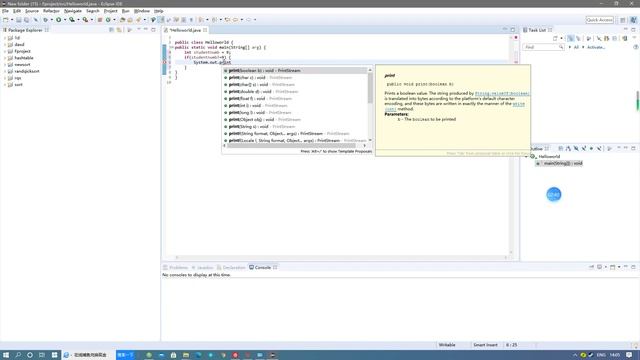Select the newsort project
The width and height of the screenshot is (640, 360).
[x=22, y=64]
